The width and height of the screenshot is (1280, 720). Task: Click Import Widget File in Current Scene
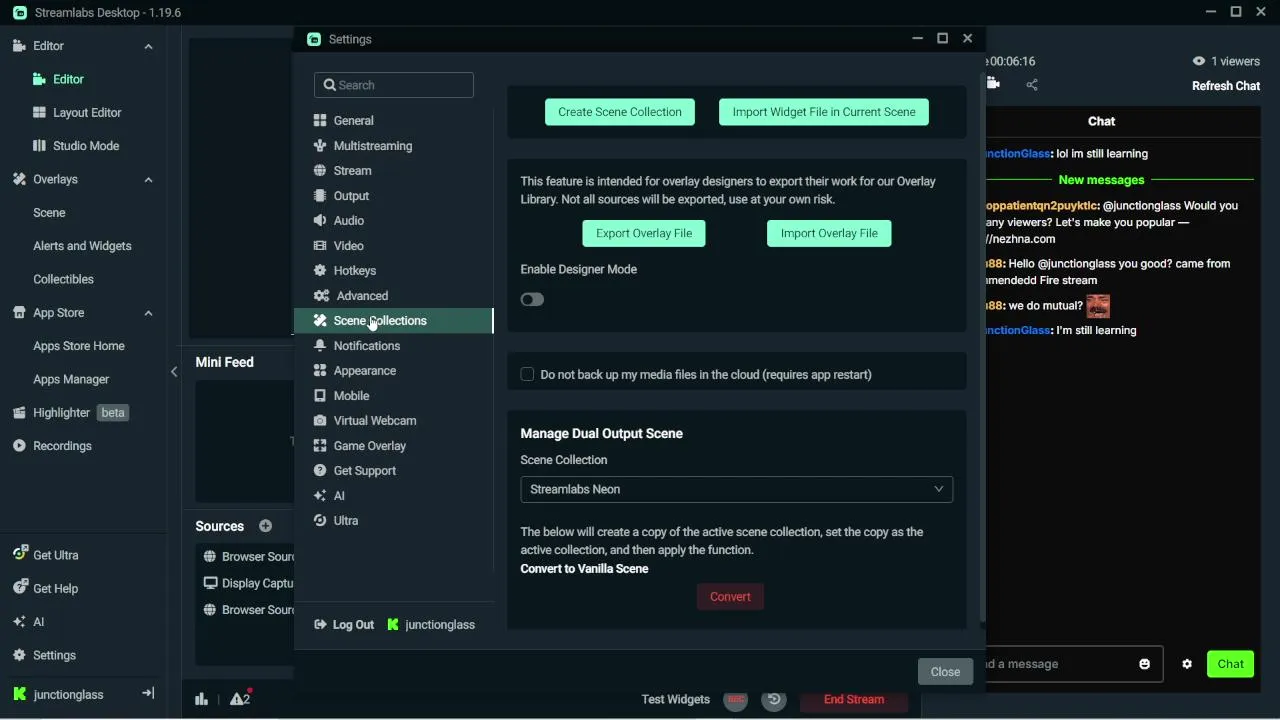tap(824, 112)
